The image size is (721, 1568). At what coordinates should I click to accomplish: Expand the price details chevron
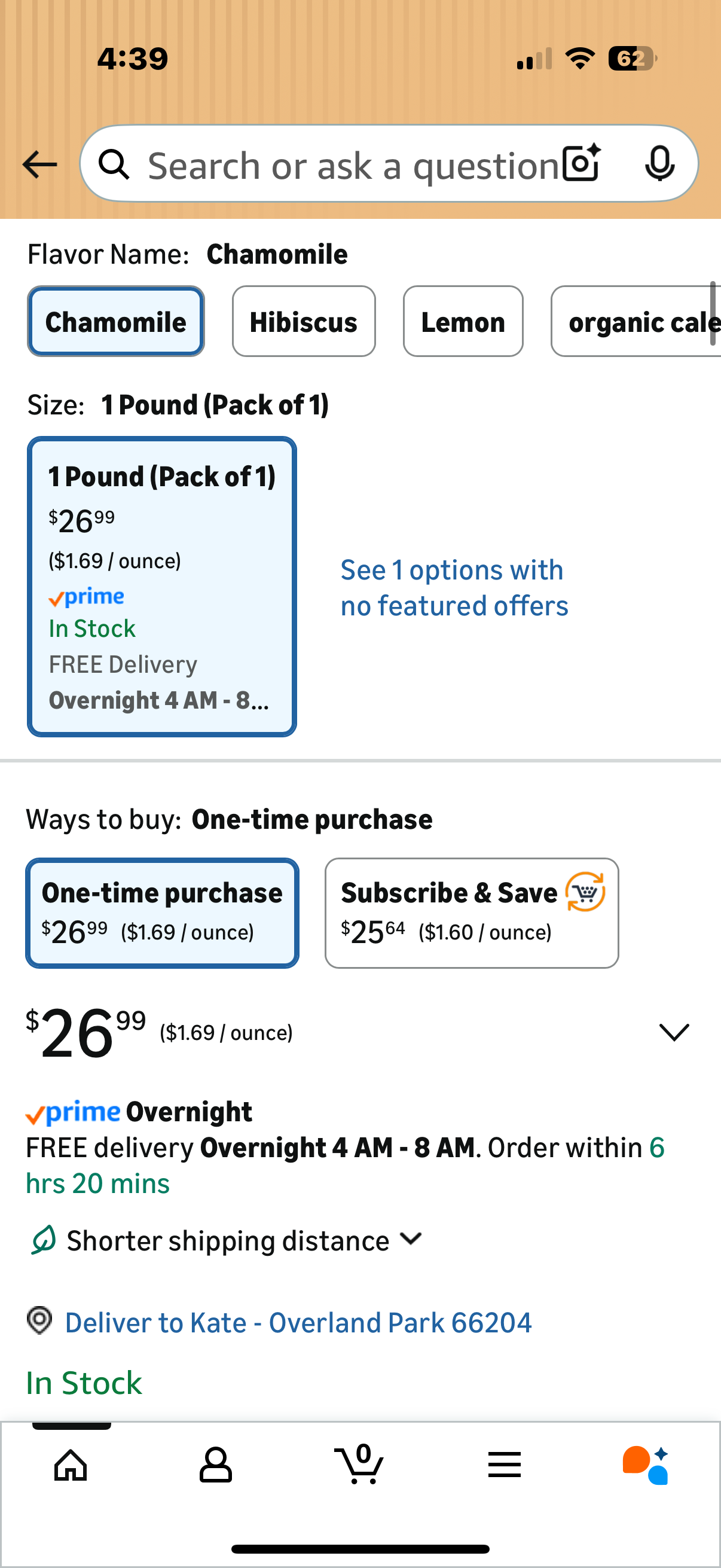(674, 1032)
